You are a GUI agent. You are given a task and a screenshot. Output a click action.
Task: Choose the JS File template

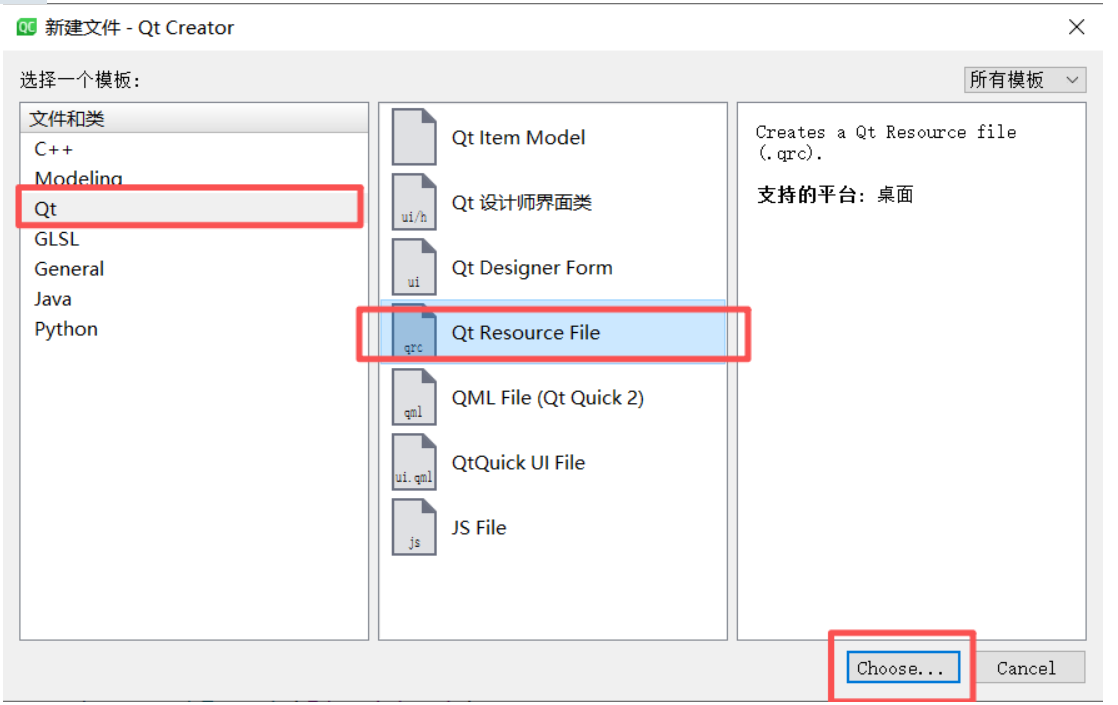point(553,528)
